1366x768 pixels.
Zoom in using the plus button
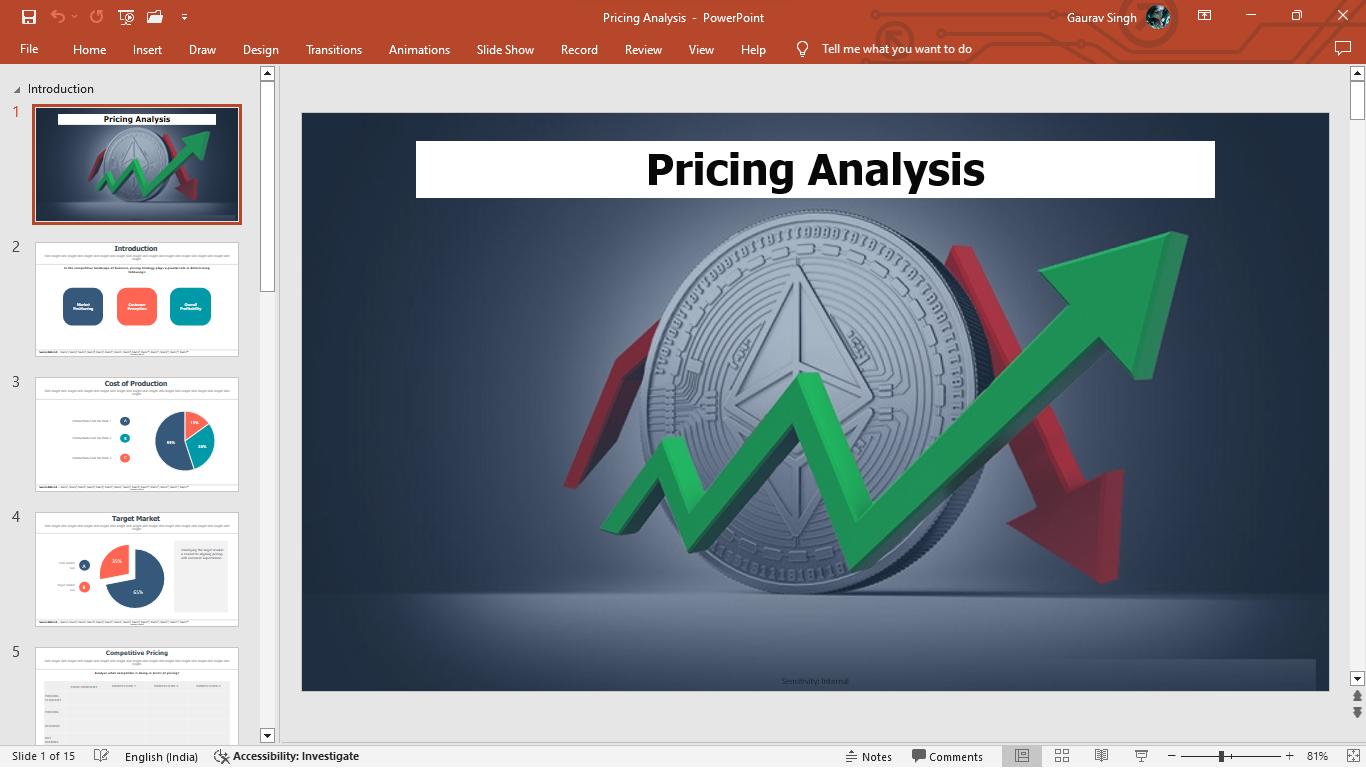click(x=1289, y=757)
